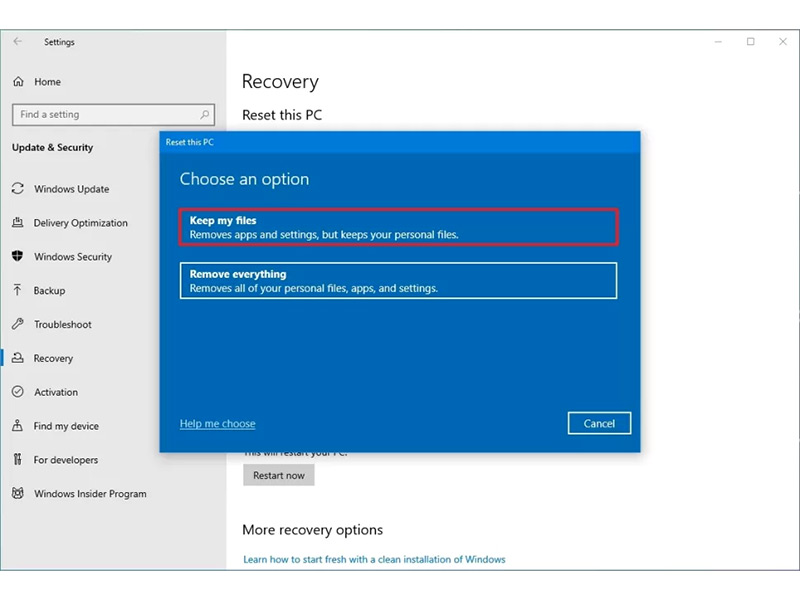Maximize the Settings window
Viewport: 800px width, 600px height.
tap(751, 42)
